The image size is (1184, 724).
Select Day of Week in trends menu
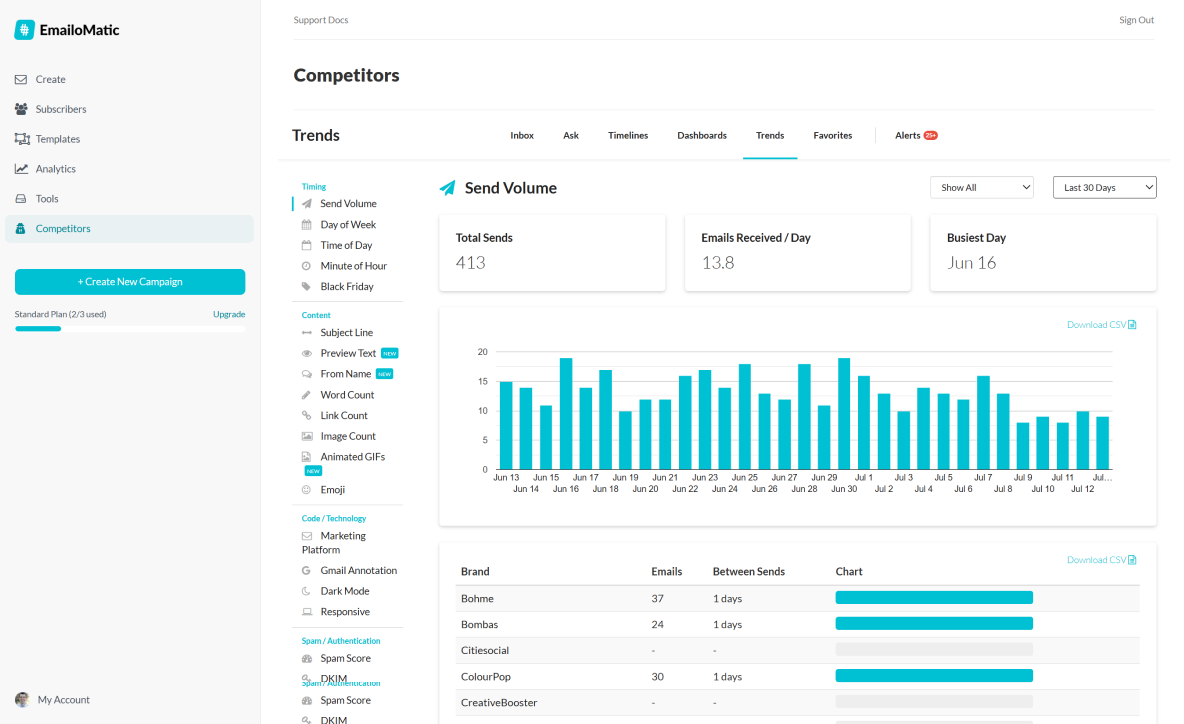(348, 224)
